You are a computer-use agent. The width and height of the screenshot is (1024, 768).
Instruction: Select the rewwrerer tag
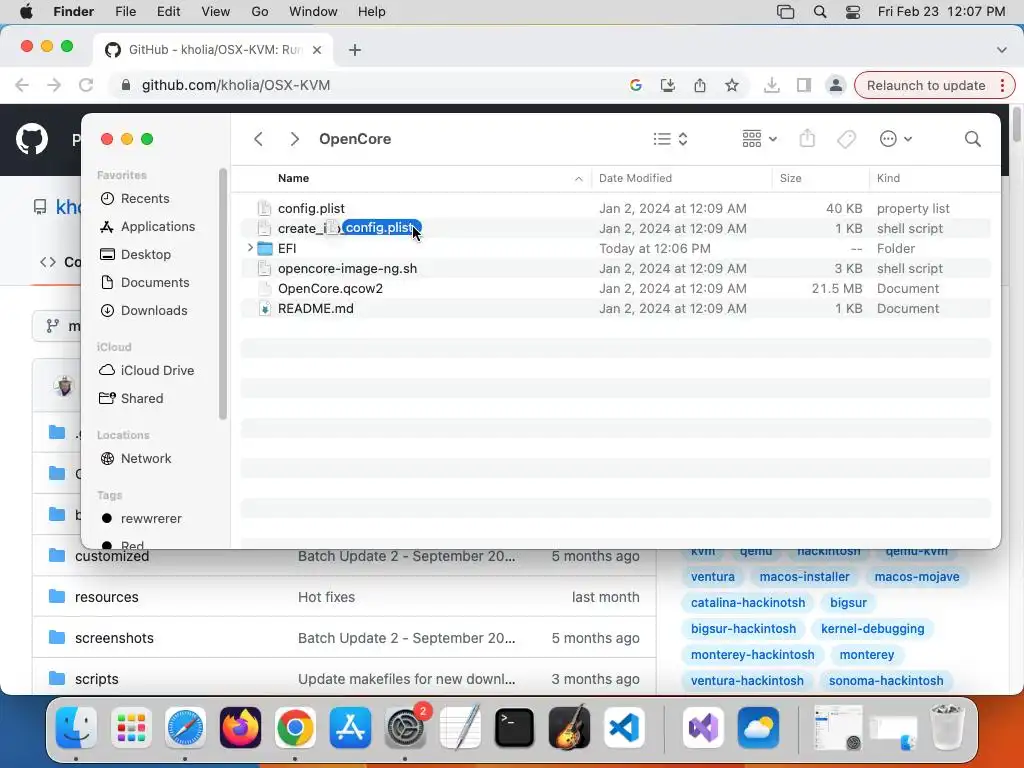pyautogui.click(x=142, y=519)
